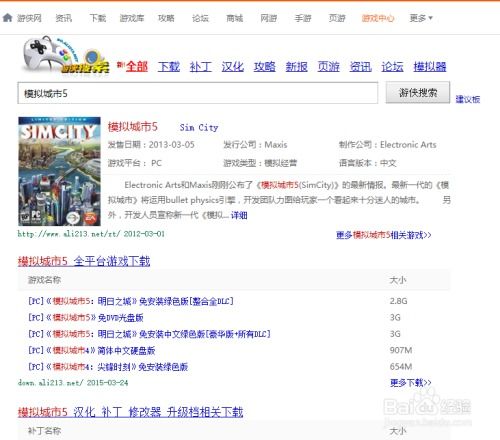Open 模拟城市4 简体中文硬盘版 download link
The image size is (500, 440).
click(92, 350)
